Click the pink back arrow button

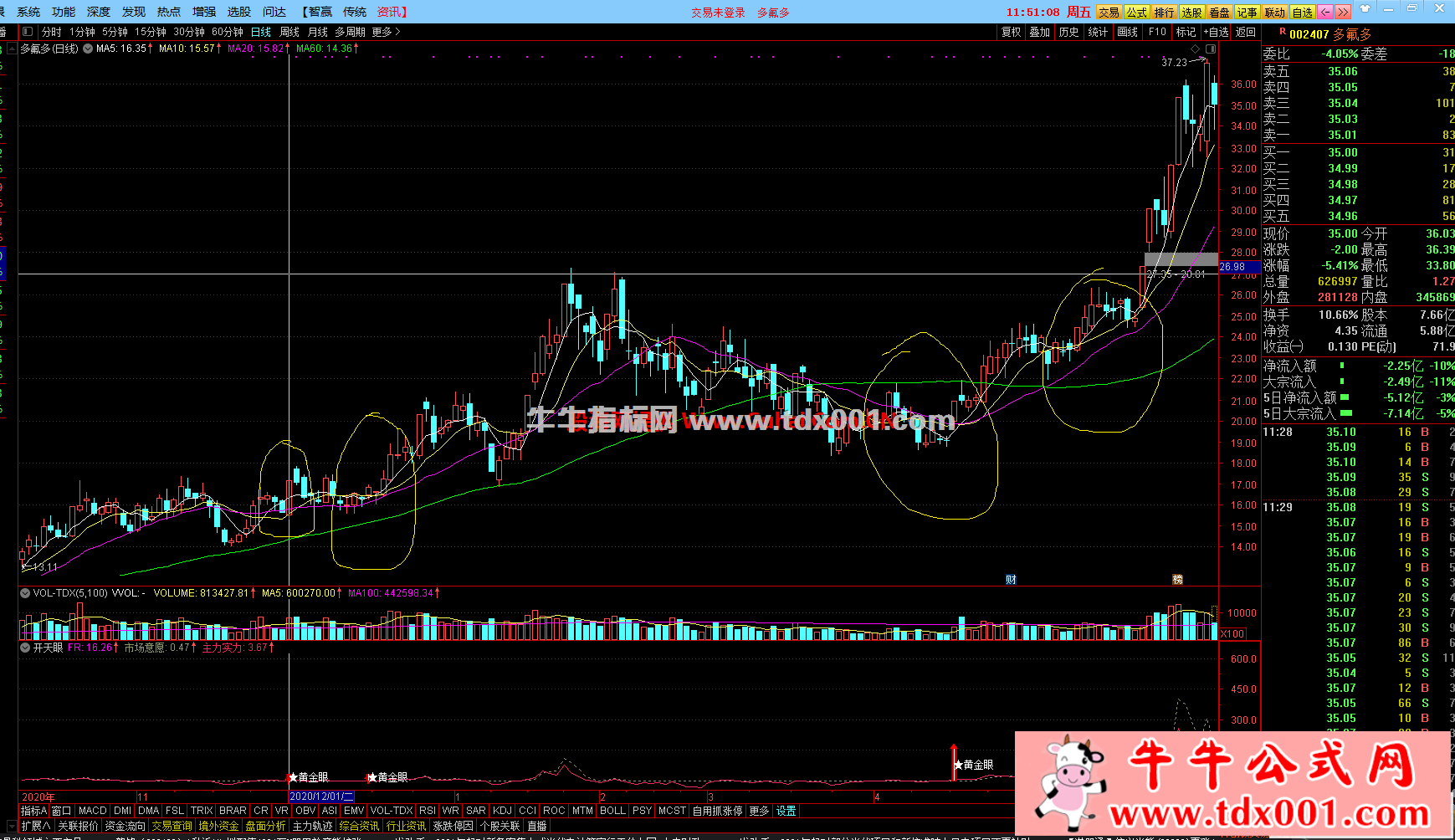(x=1325, y=12)
